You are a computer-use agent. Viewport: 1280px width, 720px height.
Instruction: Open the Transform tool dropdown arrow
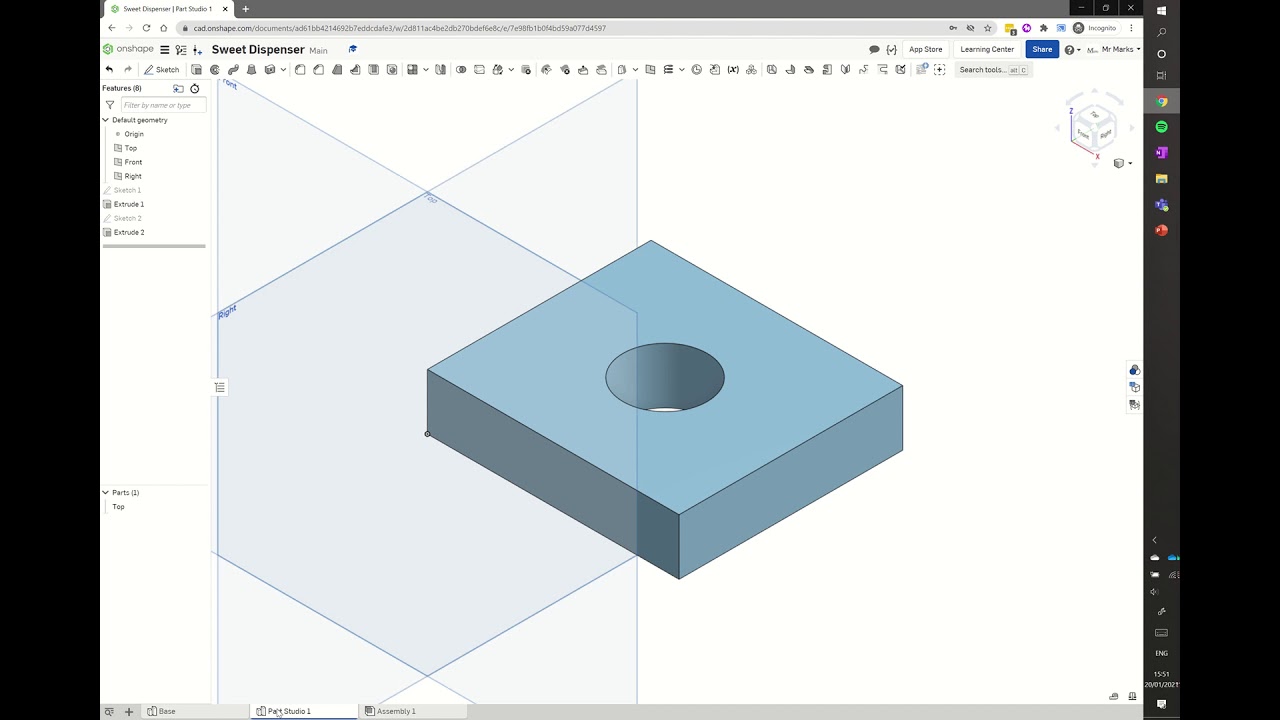pyautogui.click(x=511, y=70)
